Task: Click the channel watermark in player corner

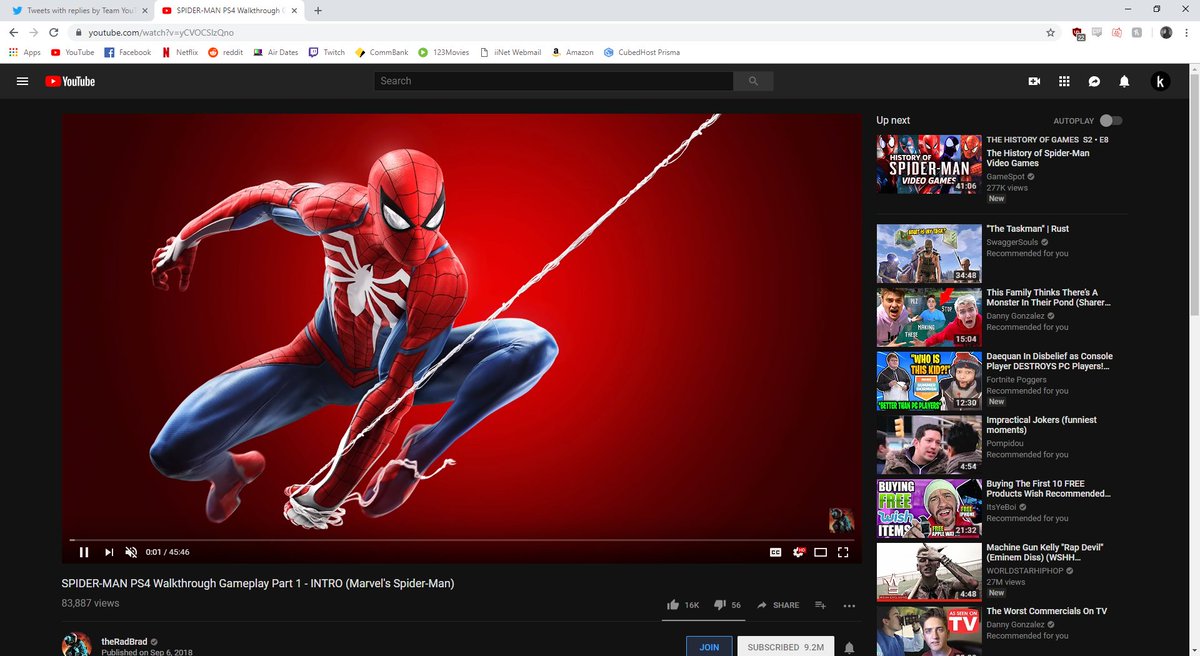Action: point(841,519)
